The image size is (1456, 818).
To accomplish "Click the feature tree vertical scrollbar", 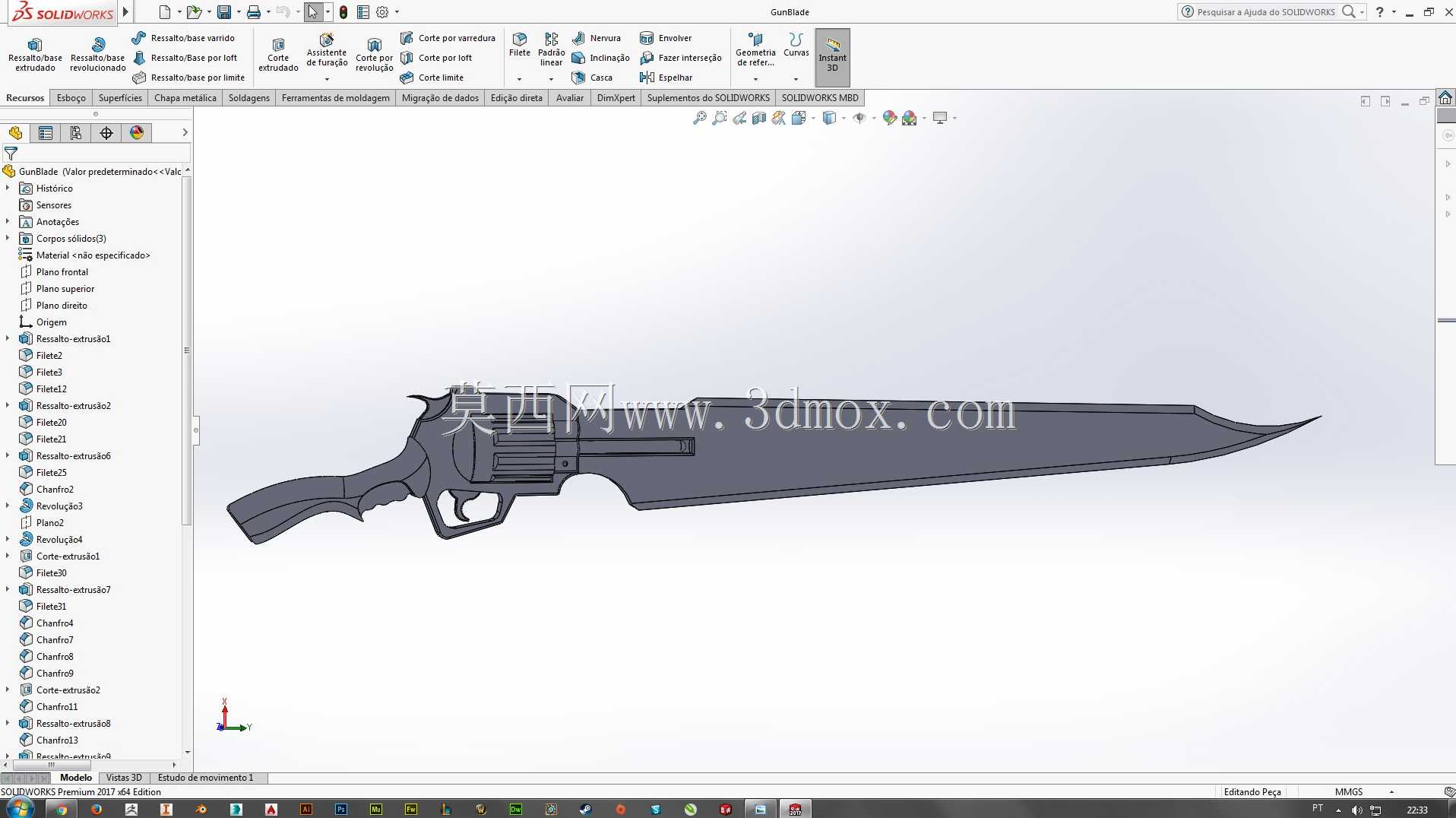I will (x=187, y=350).
